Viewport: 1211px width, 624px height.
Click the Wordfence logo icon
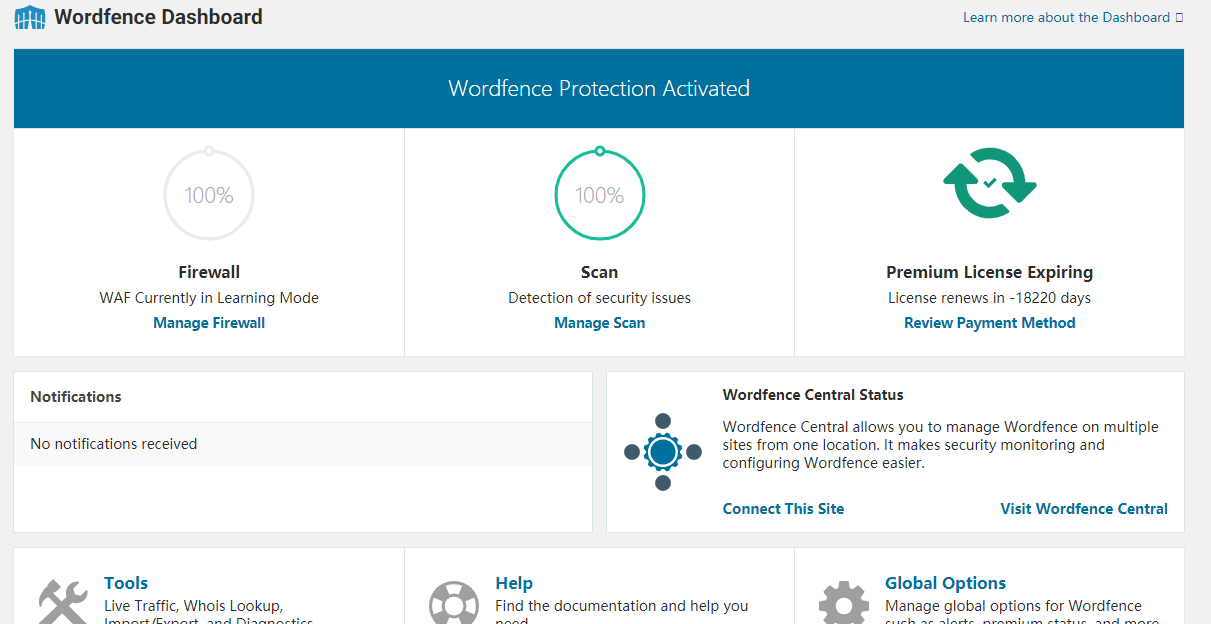pos(30,18)
